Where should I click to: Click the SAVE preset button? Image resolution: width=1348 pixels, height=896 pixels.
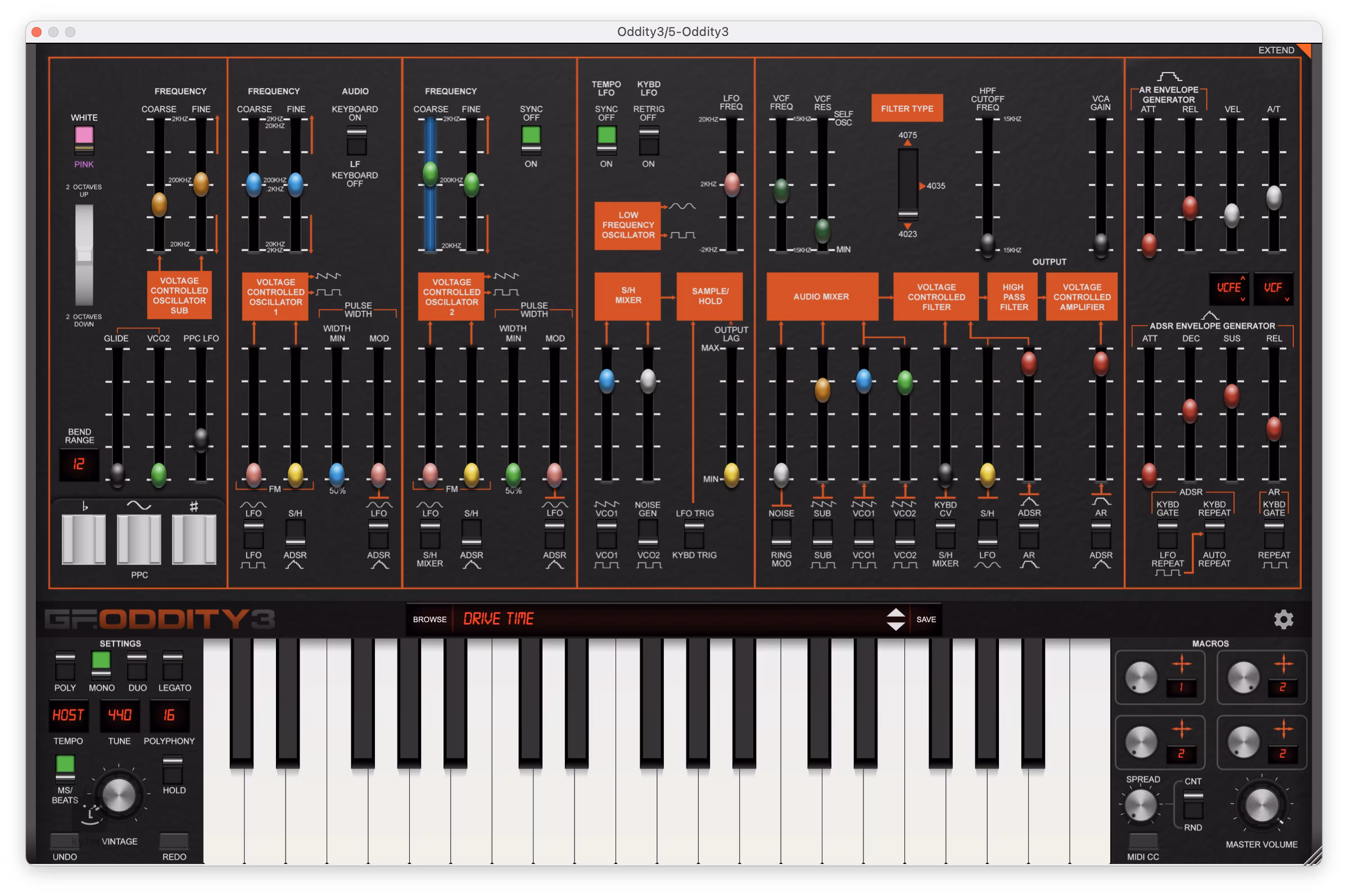(x=926, y=619)
